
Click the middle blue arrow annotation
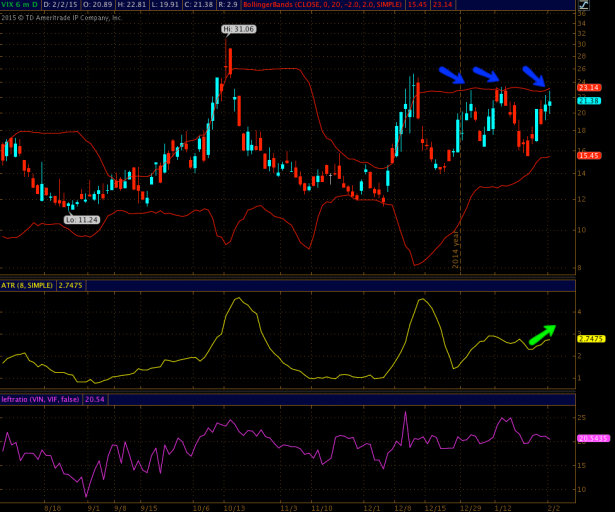486,75
